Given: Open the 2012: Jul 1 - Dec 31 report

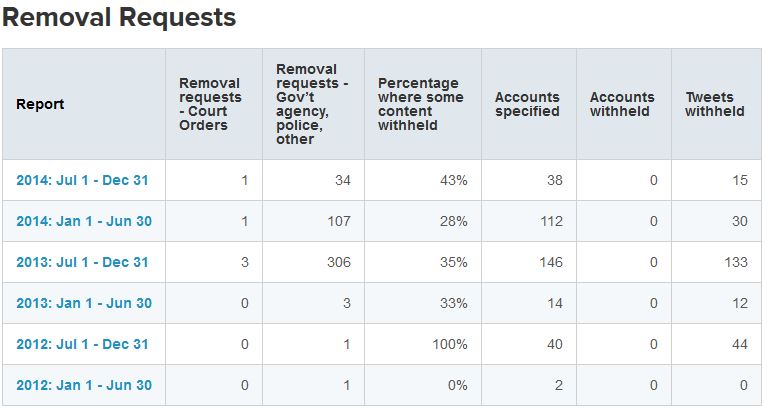Looking at the screenshot, I should tap(82, 344).
